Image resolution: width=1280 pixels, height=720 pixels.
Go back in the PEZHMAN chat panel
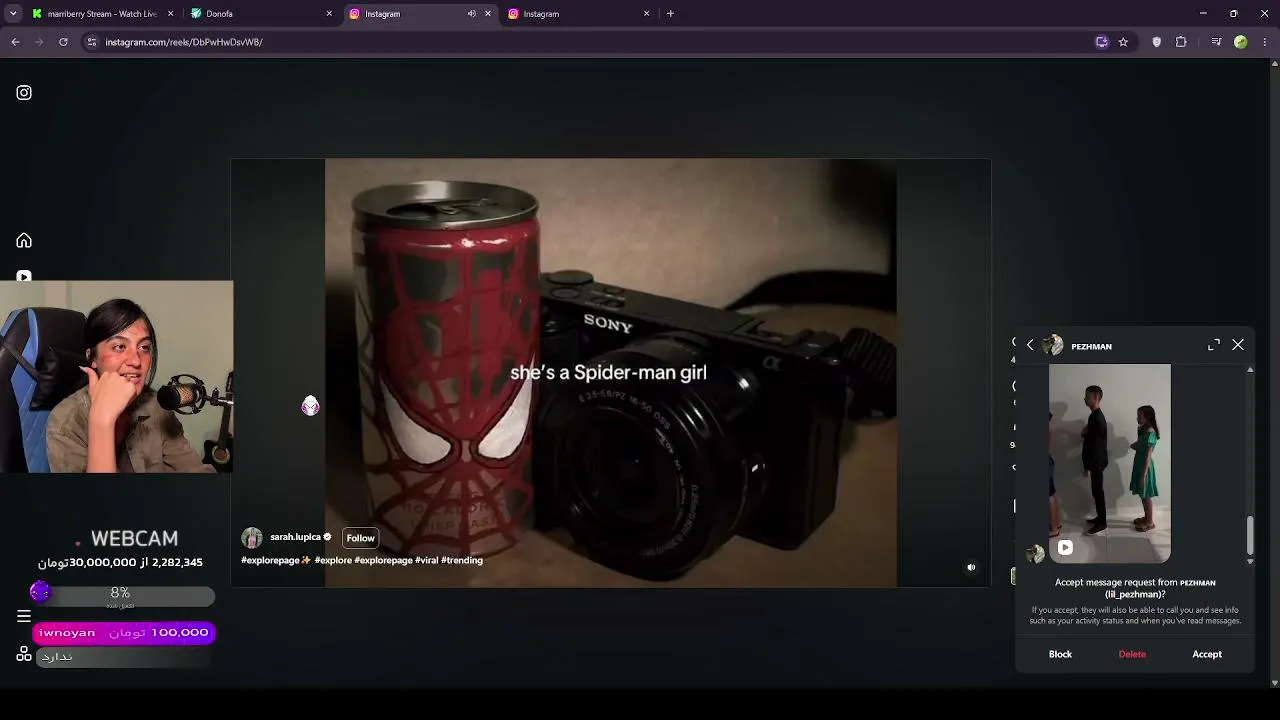1030,345
